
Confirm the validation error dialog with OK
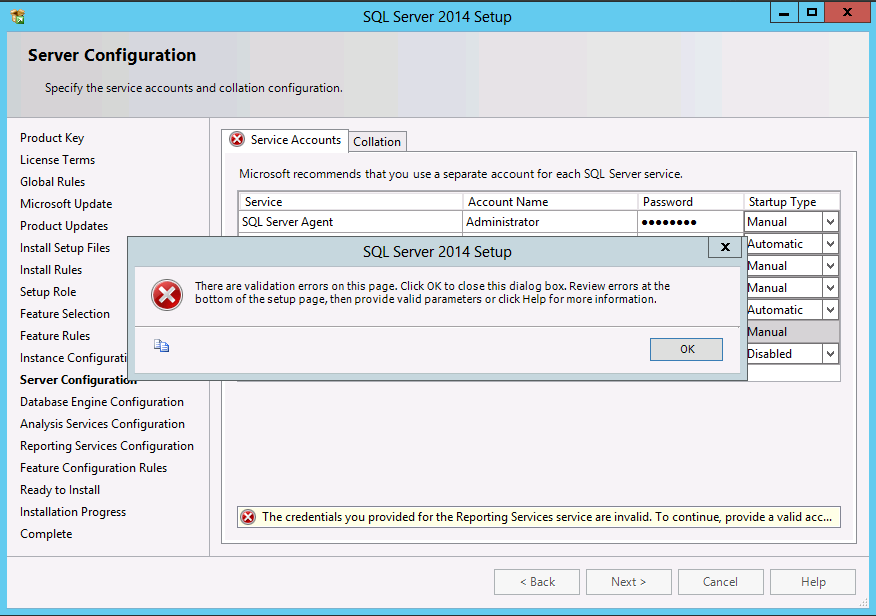686,349
